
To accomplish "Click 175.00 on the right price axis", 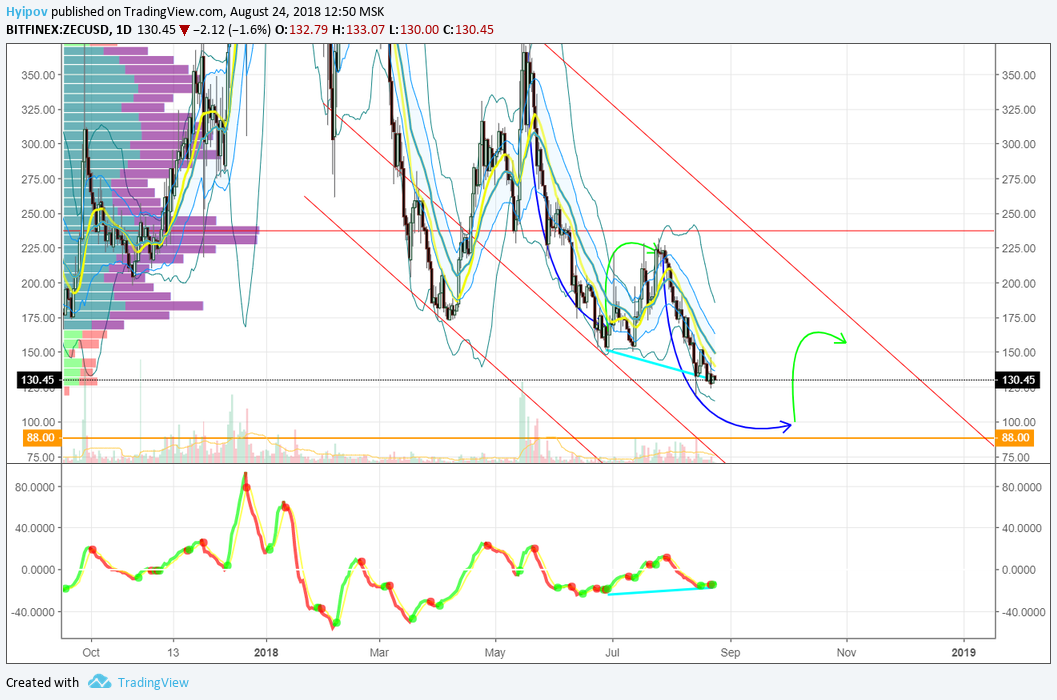I will pyautogui.click(x=1019, y=318).
